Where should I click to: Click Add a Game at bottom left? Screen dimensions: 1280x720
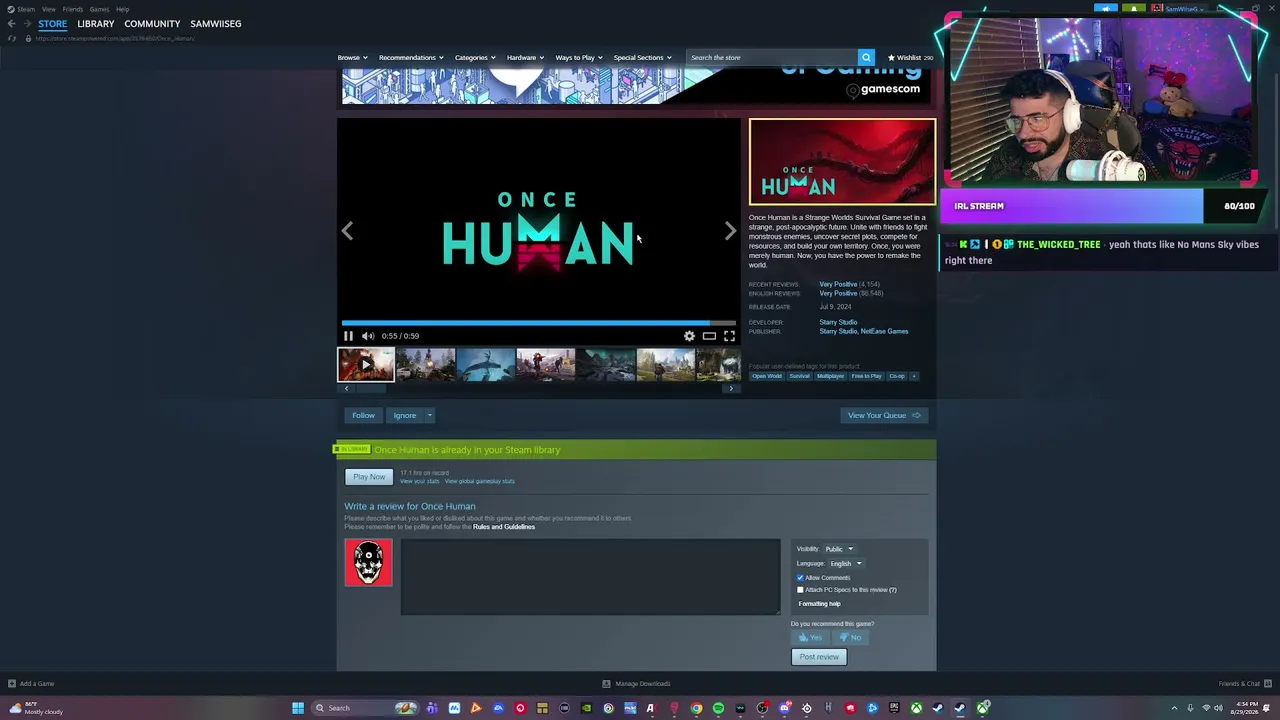(31, 684)
